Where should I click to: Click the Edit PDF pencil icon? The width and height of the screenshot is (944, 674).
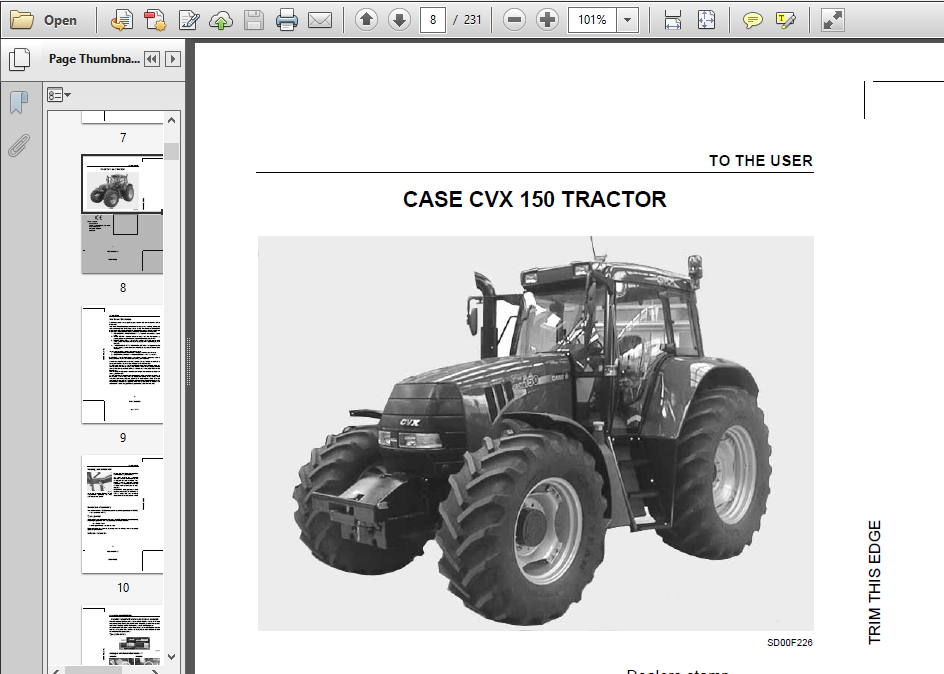189,20
